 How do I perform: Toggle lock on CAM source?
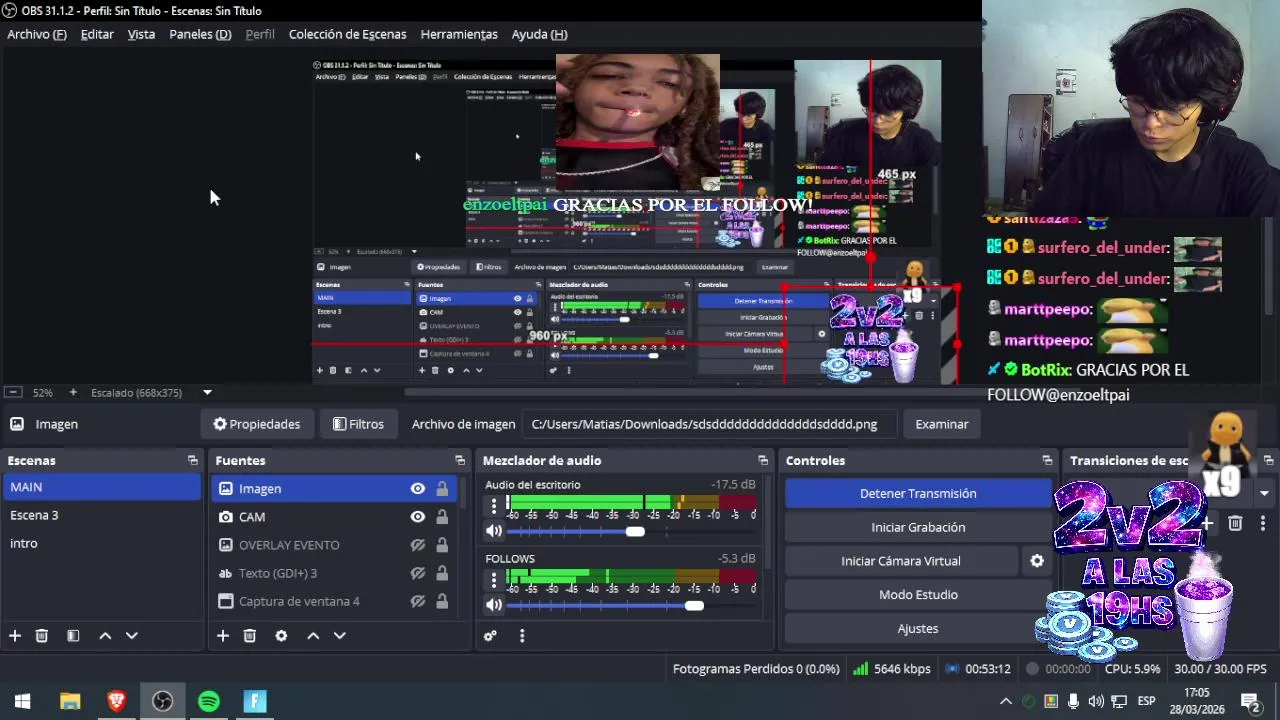[442, 517]
